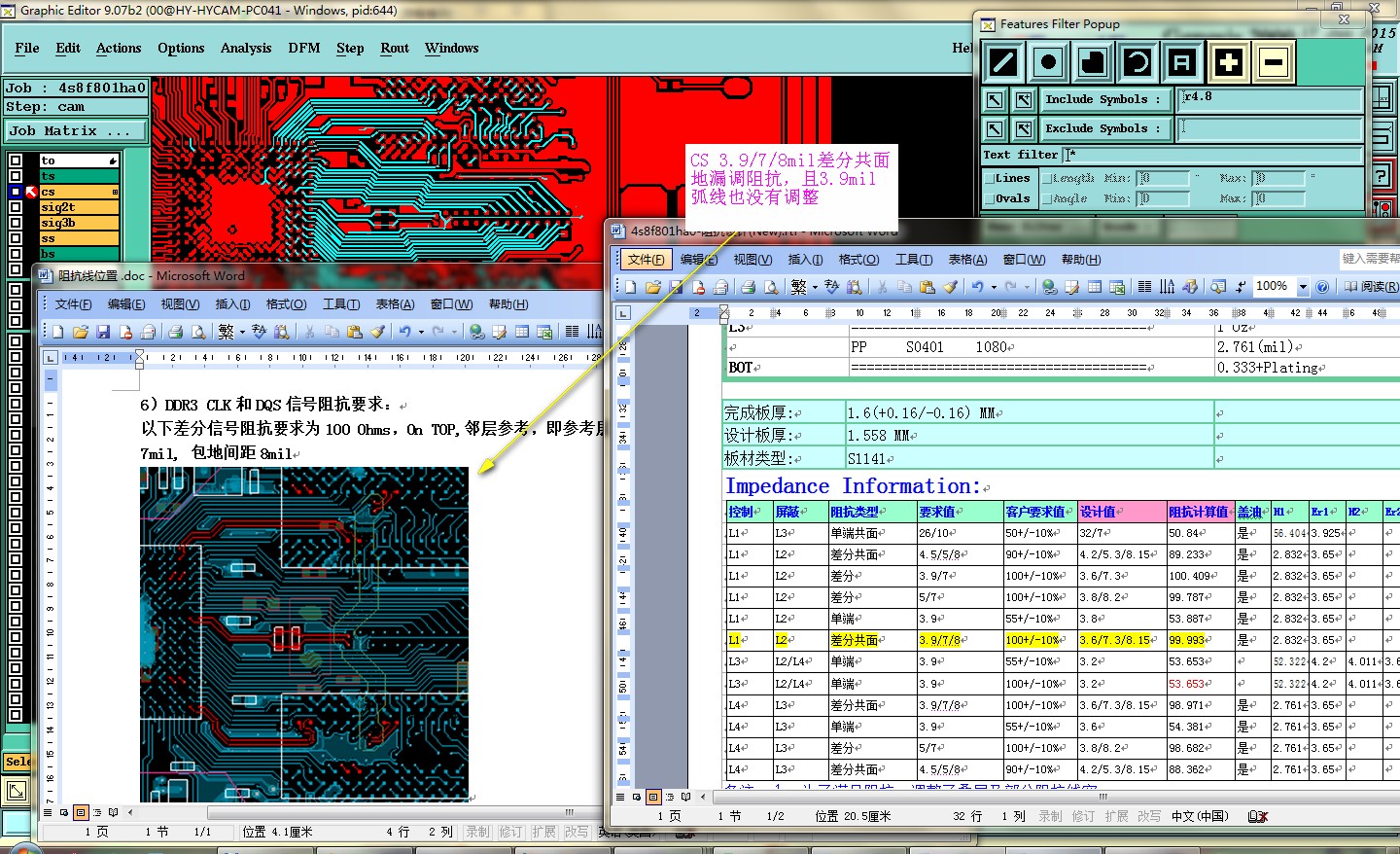Screen dimensions: 1400x854
Task: Click the PCB layout image in 阻抗线位置.doc
Action: point(304,633)
